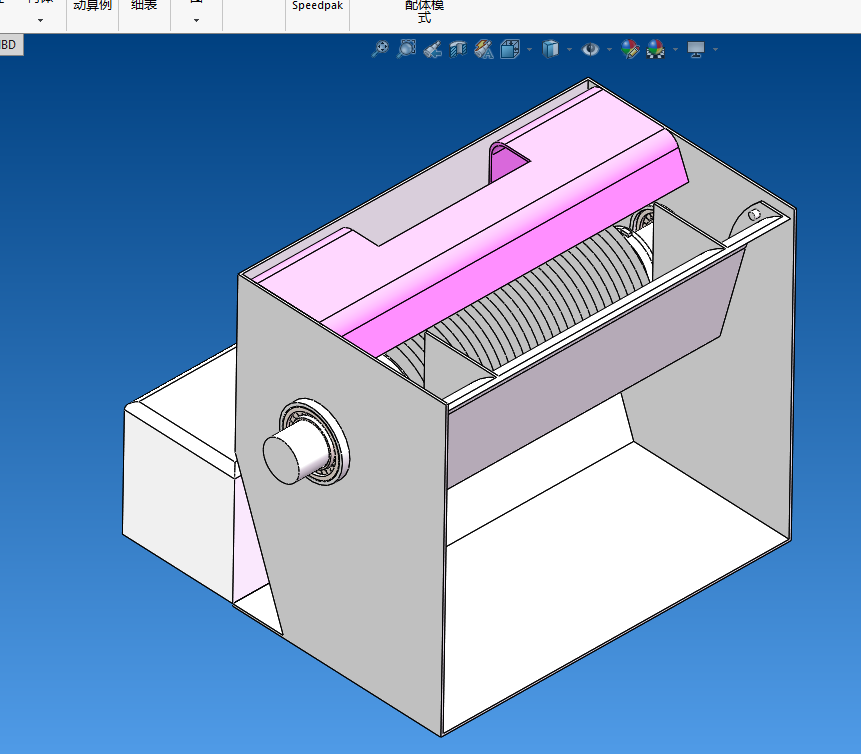861x754 pixels.
Task: Click the 配体模式 button in the ribbon
Action: pos(425,11)
